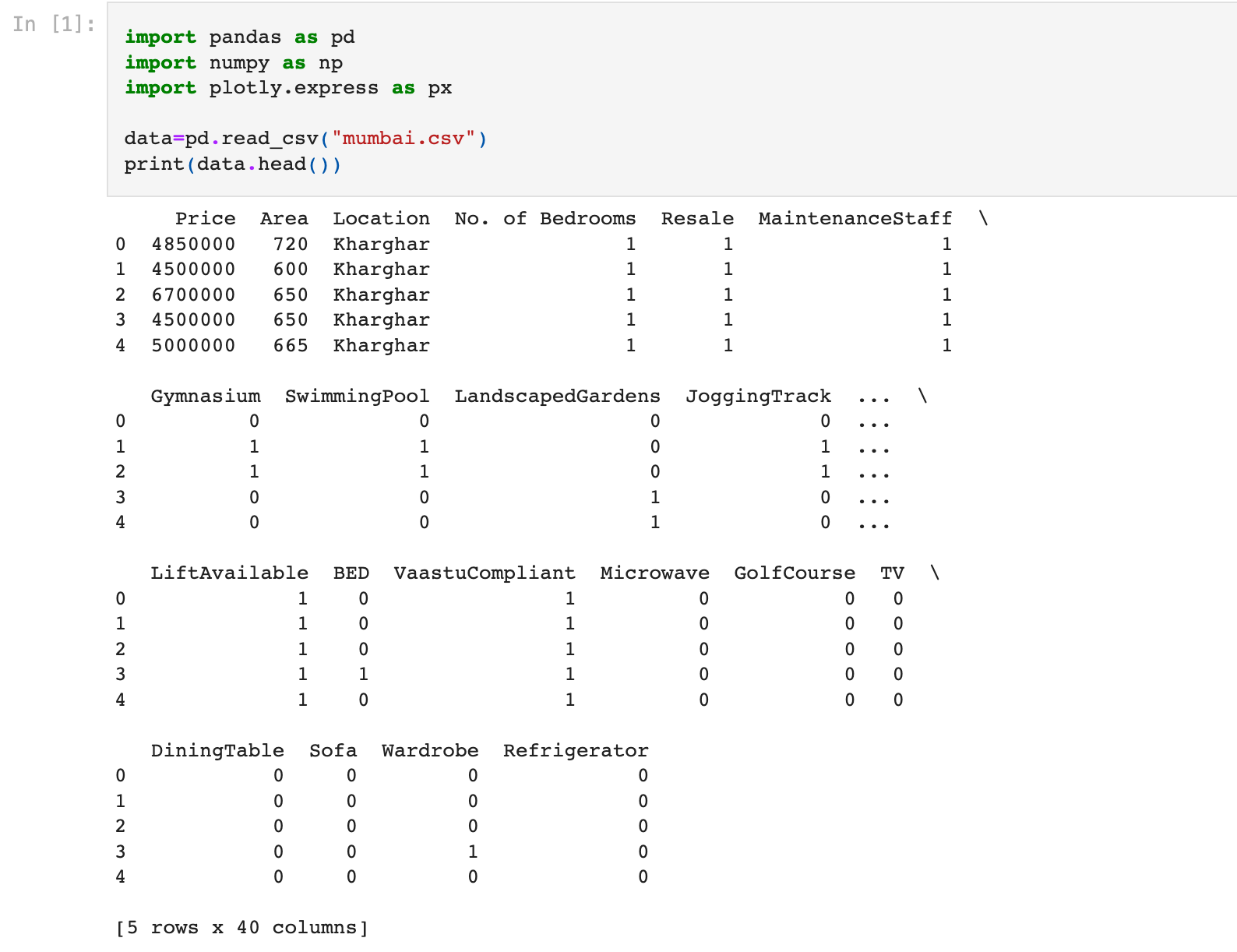Image resolution: width=1237 pixels, height=952 pixels.
Task: Click the area value 720
Action: 291,245
